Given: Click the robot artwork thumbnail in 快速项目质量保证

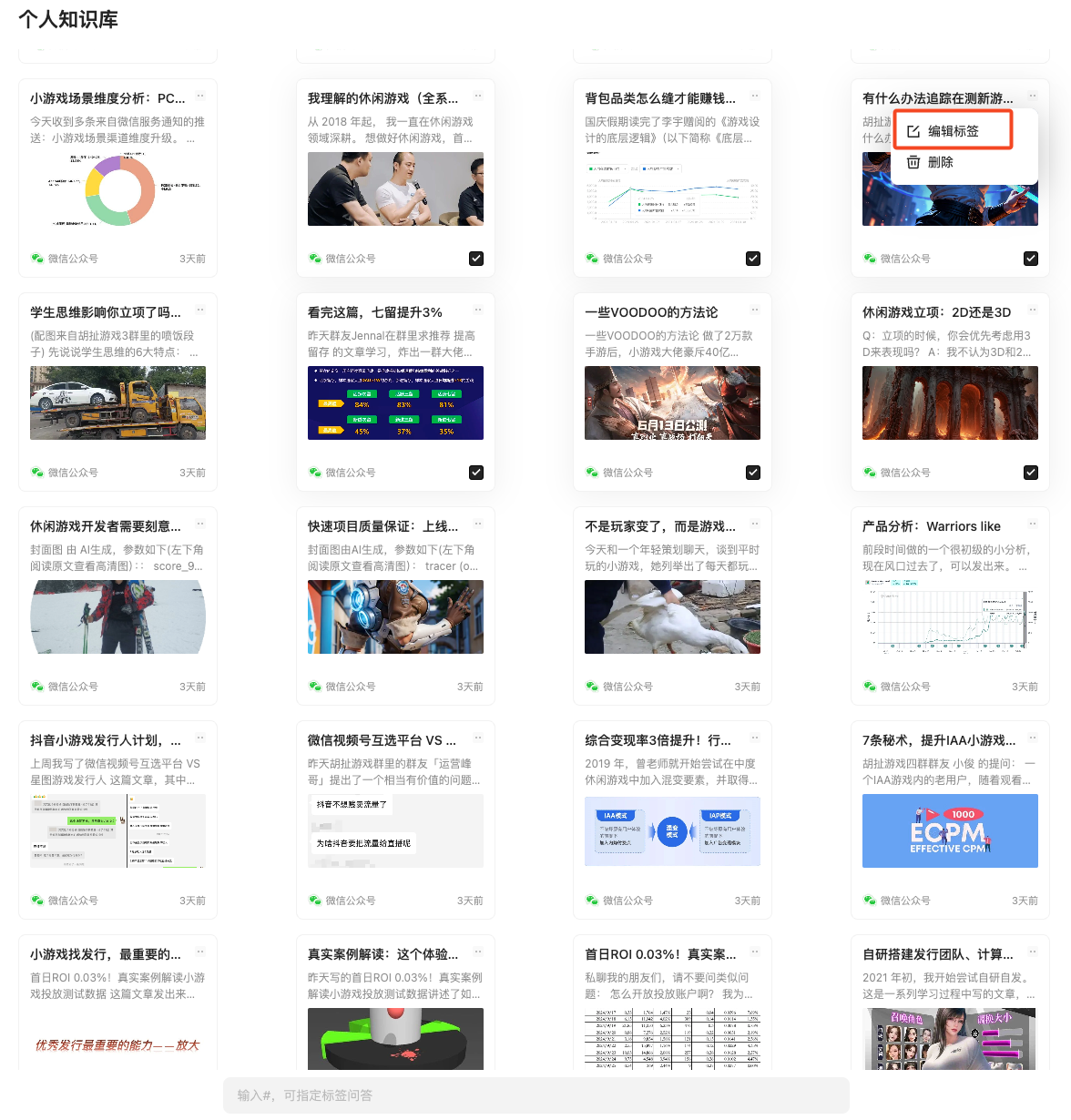Looking at the screenshot, I should pos(395,617).
